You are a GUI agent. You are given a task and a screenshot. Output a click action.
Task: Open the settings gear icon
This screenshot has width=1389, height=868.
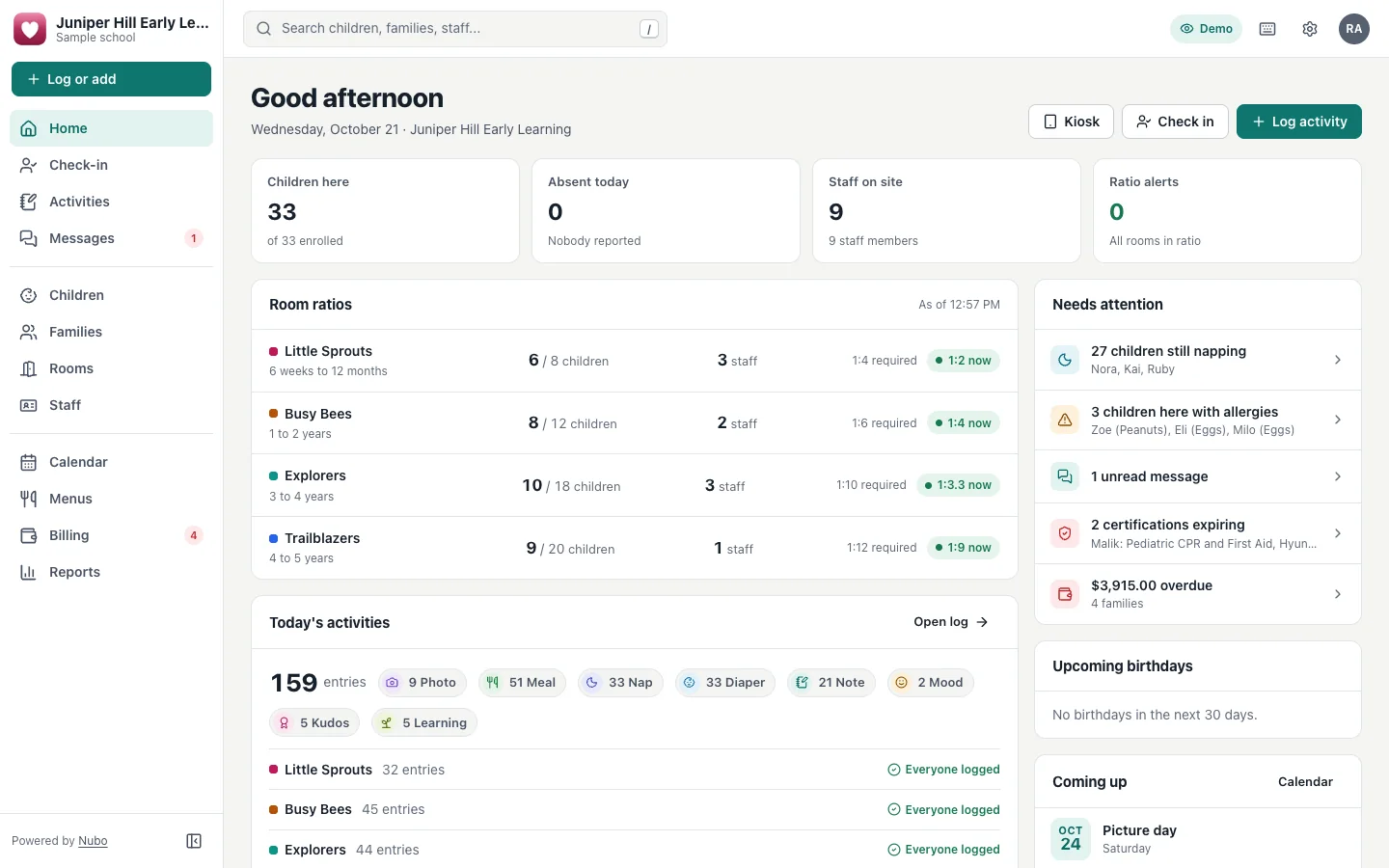click(1310, 29)
